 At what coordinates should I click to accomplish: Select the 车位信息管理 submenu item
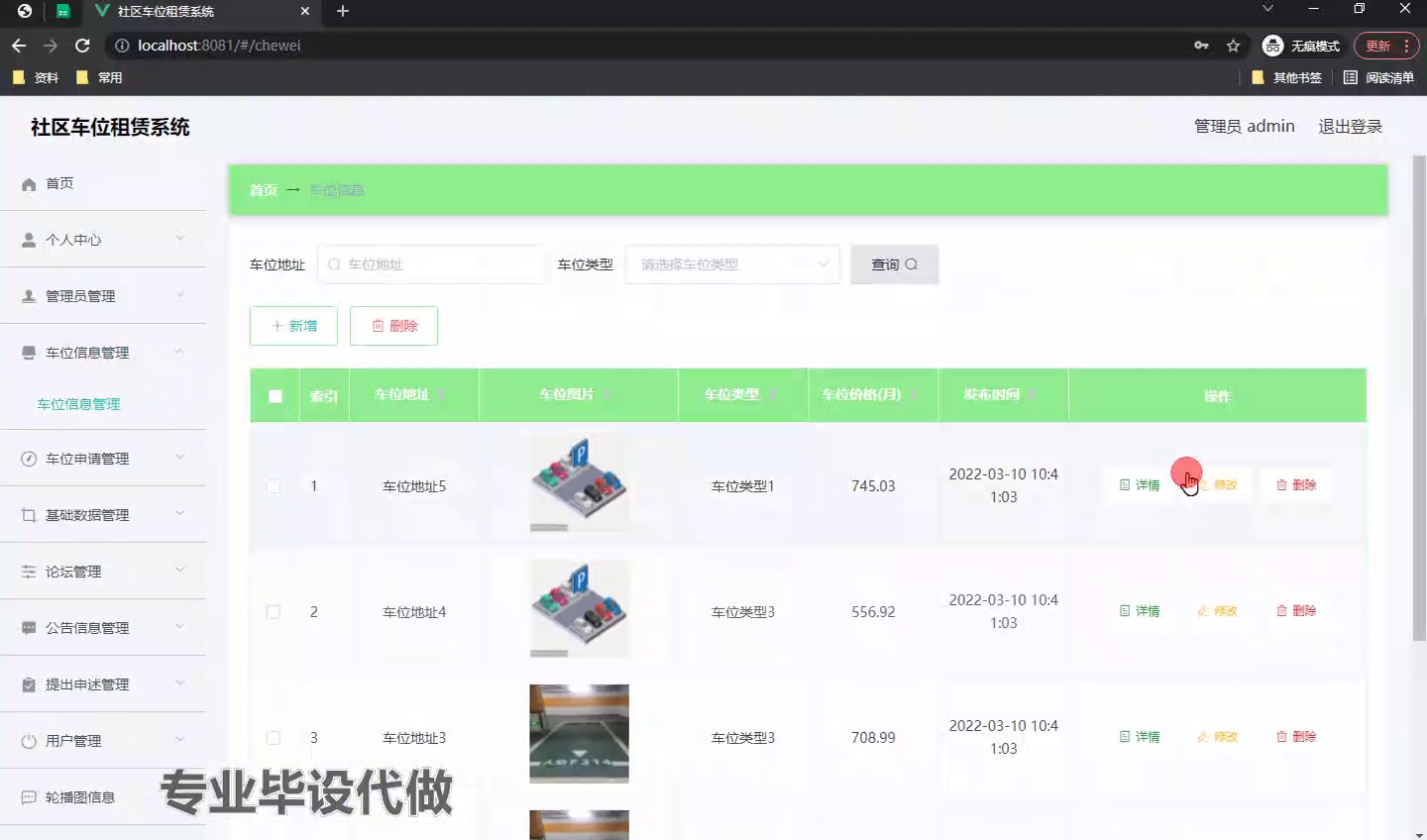78,404
